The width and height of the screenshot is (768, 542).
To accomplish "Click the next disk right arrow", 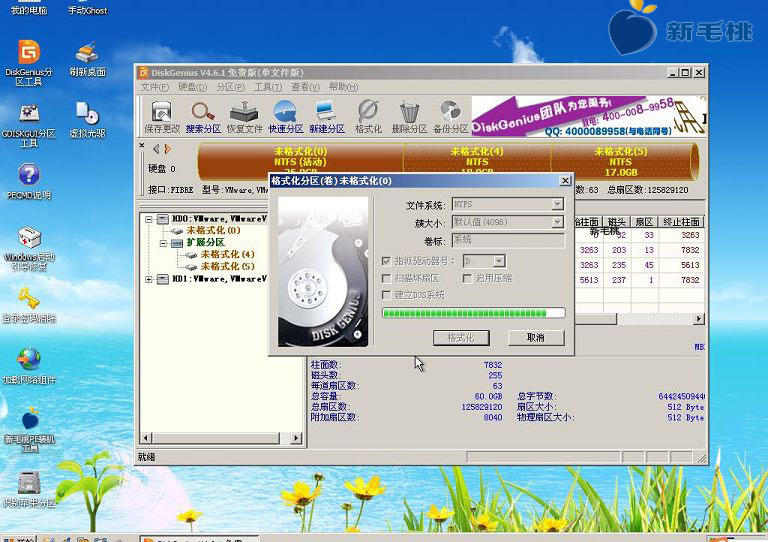I will tap(168, 149).
